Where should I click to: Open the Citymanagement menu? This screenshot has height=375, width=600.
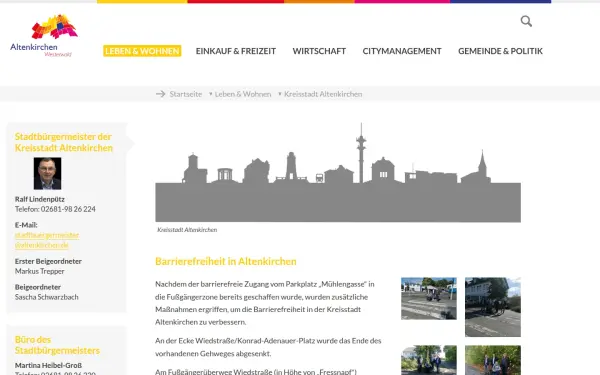[x=402, y=51]
